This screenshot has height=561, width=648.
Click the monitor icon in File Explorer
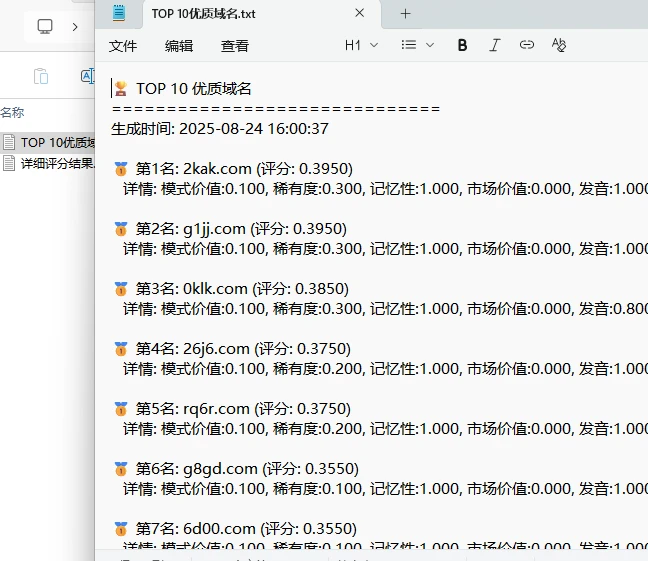tap(45, 26)
